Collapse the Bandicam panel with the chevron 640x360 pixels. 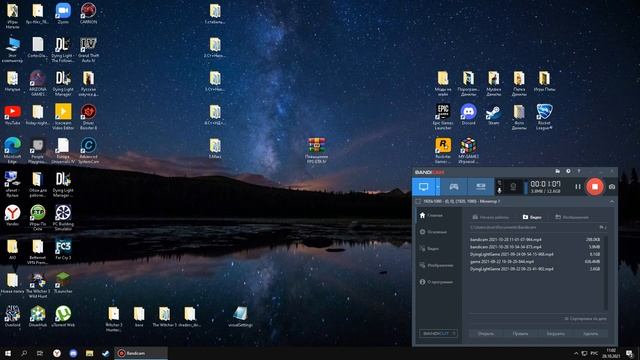[x=612, y=202]
